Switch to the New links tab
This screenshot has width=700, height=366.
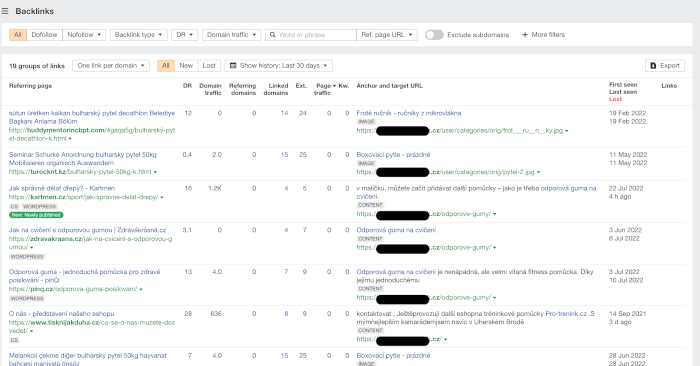coord(186,66)
